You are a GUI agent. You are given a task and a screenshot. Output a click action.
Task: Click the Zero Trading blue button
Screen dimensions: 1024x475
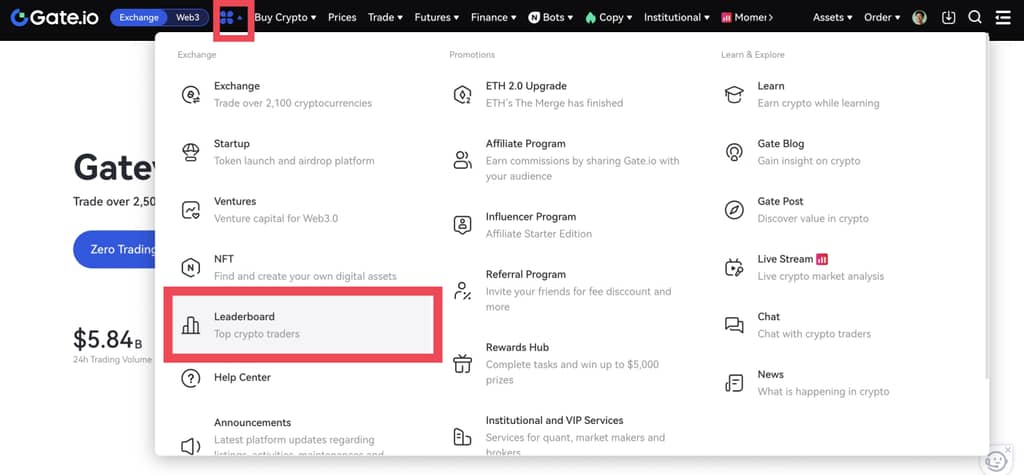point(114,249)
